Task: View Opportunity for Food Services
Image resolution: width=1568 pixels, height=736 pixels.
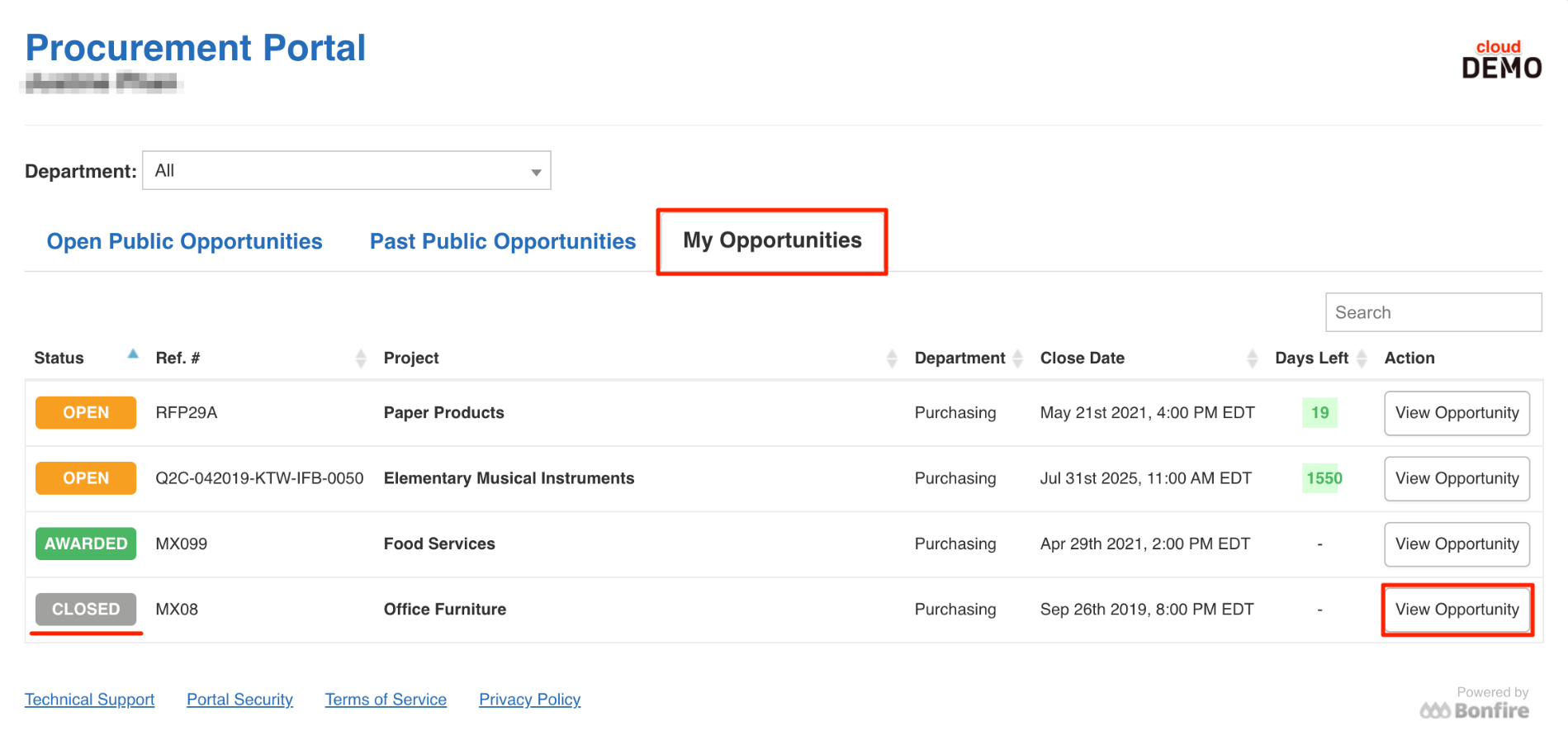Action: 1457,544
